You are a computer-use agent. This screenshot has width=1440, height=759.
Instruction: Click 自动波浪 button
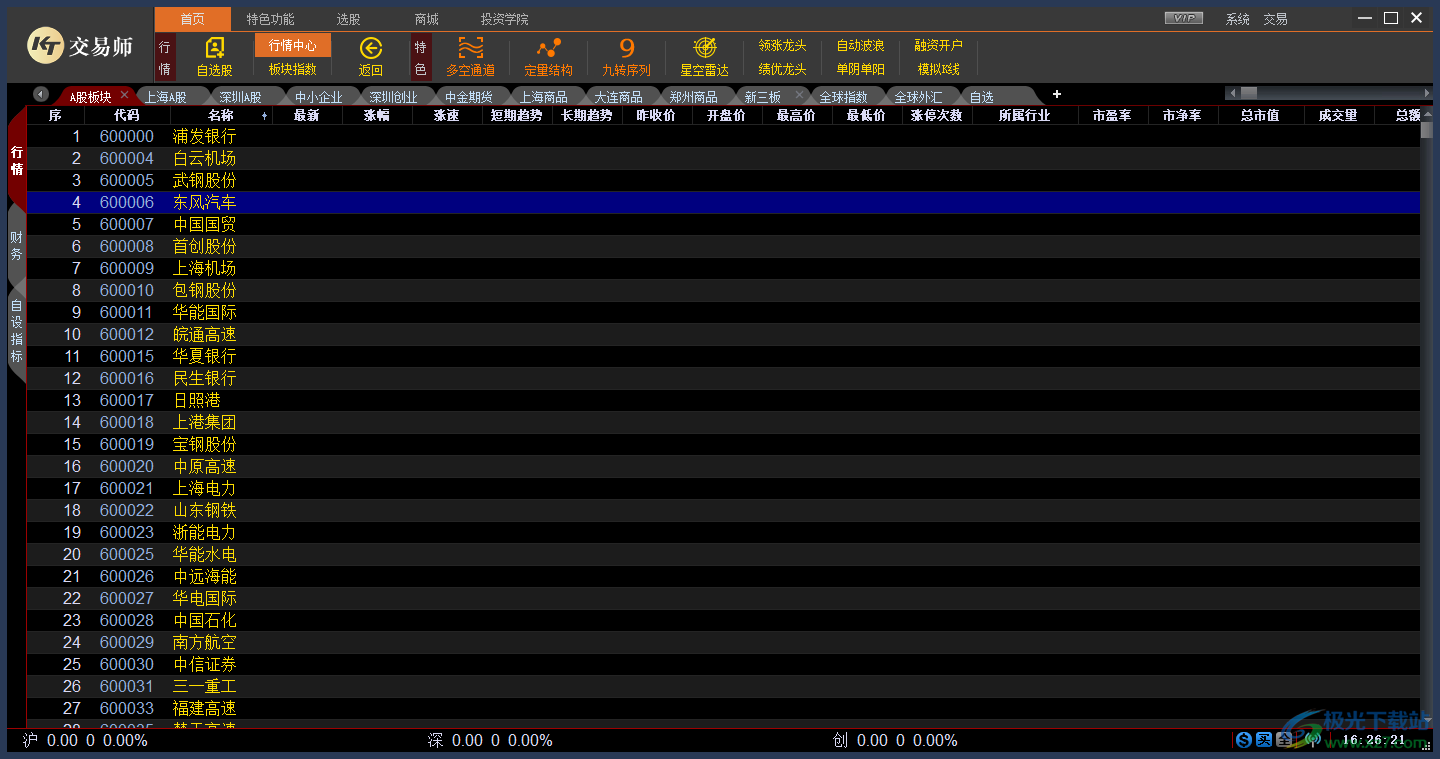[861, 45]
